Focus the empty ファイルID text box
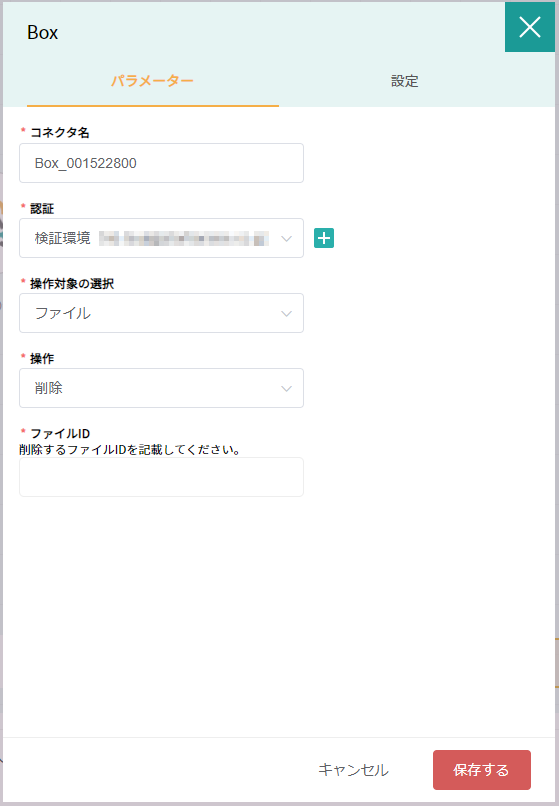The width and height of the screenshot is (559, 806). 161,477
